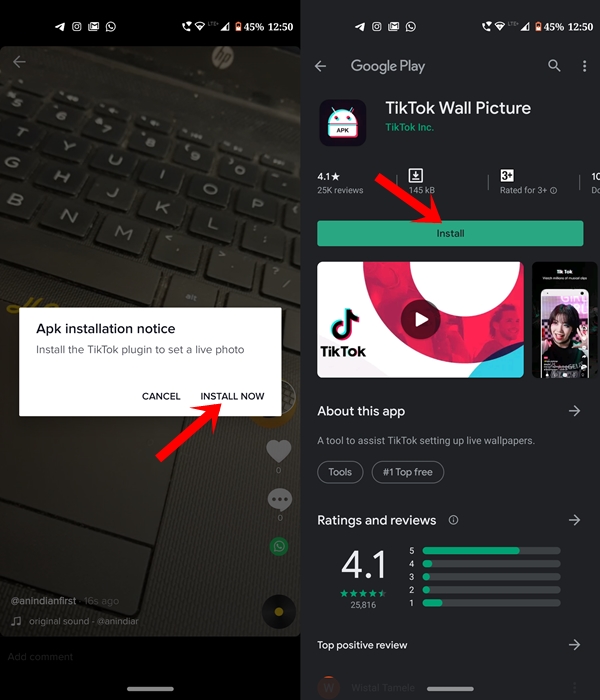Screen dimensions: 600x700
Task: Select the #1 Top free chip
Action: point(408,472)
